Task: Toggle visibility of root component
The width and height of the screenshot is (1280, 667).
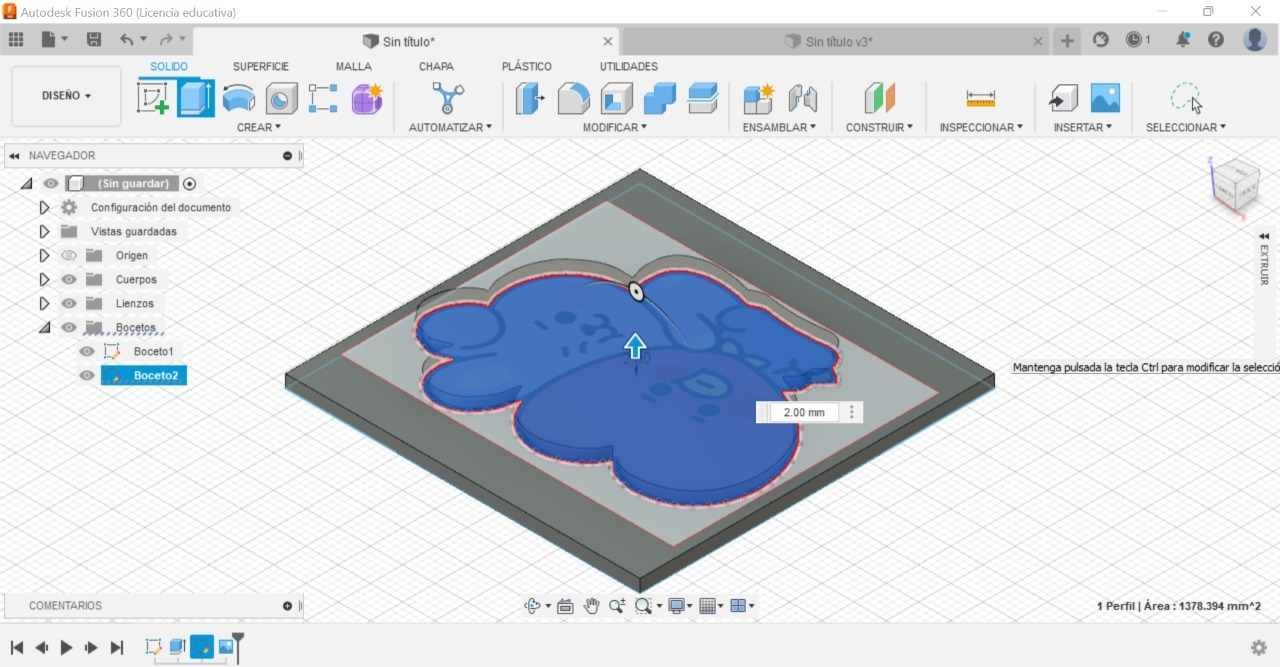Action: [x=51, y=184]
